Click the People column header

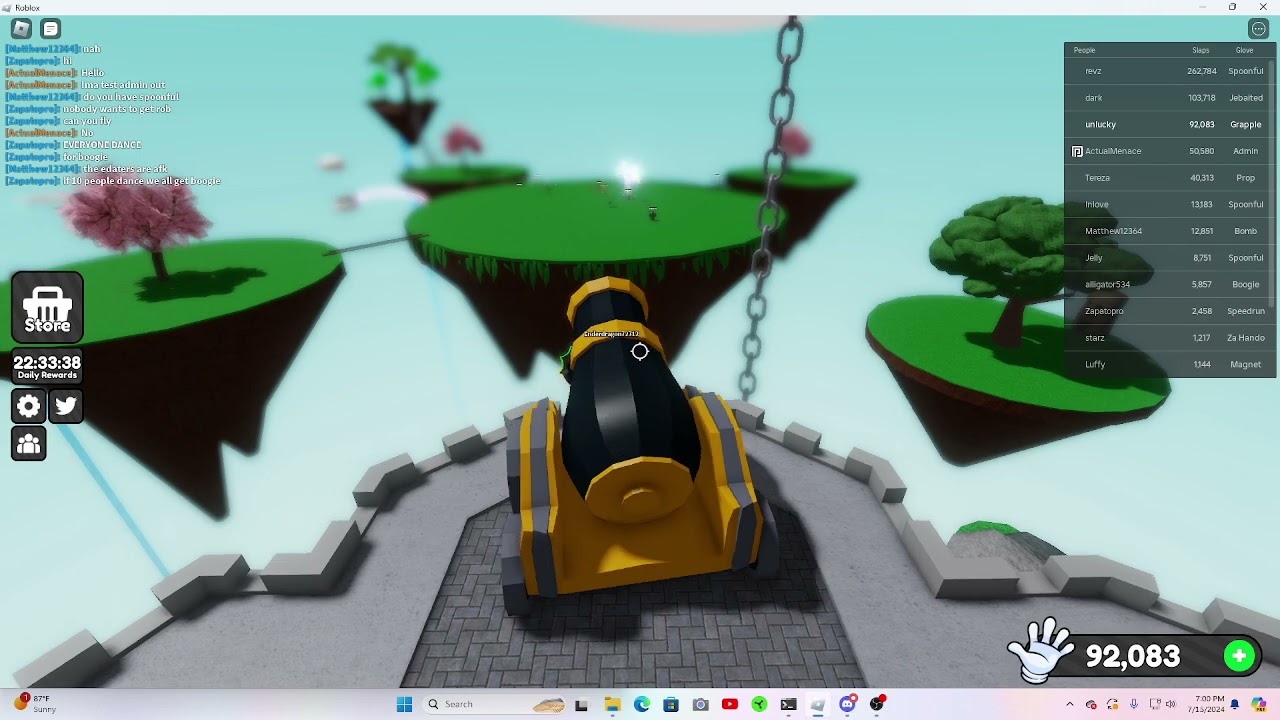click(x=1084, y=50)
